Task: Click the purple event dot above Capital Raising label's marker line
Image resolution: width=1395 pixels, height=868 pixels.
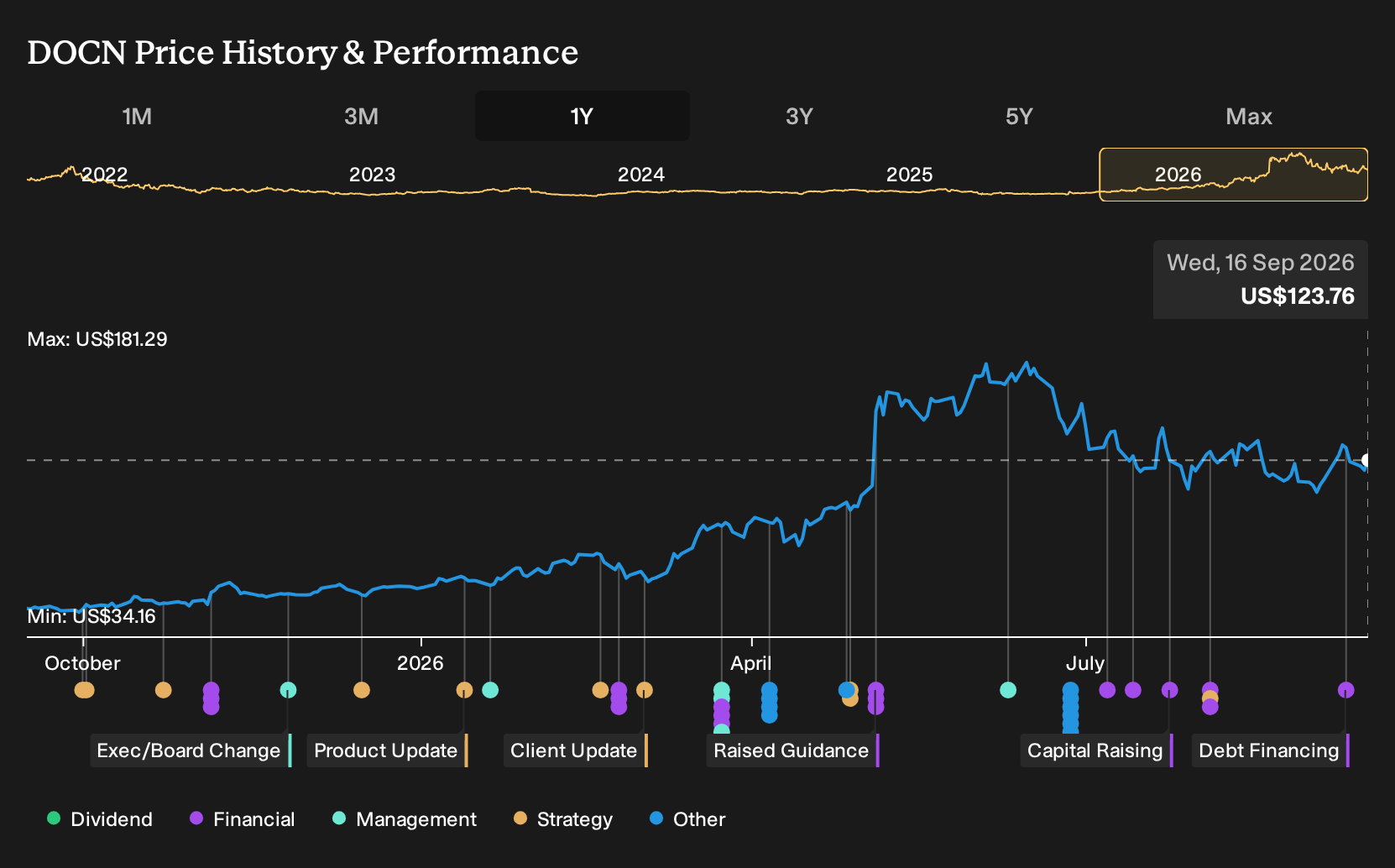Action: 1169,690
